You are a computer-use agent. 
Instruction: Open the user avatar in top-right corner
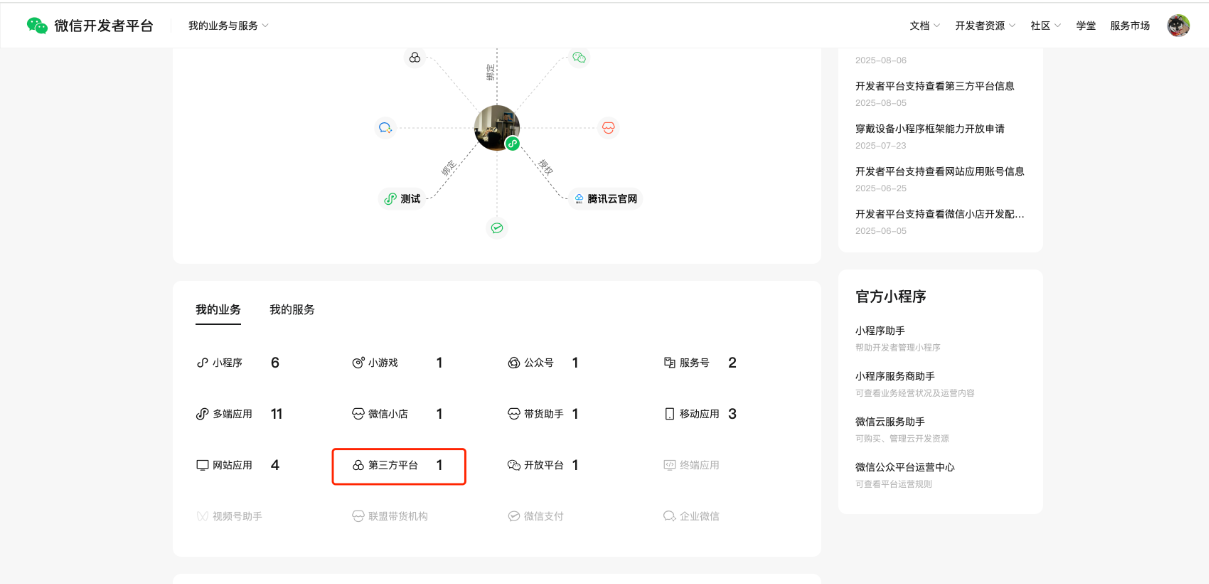[1178, 25]
